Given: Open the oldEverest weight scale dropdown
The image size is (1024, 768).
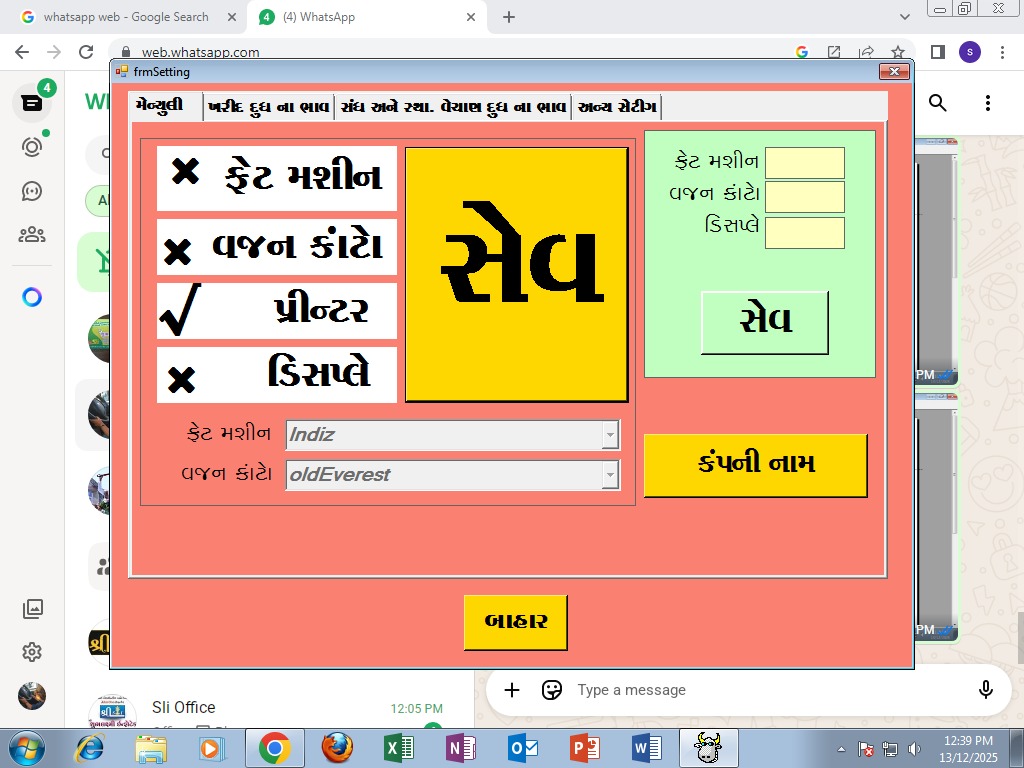Looking at the screenshot, I should pyautogui.click(x=609, y=475).
